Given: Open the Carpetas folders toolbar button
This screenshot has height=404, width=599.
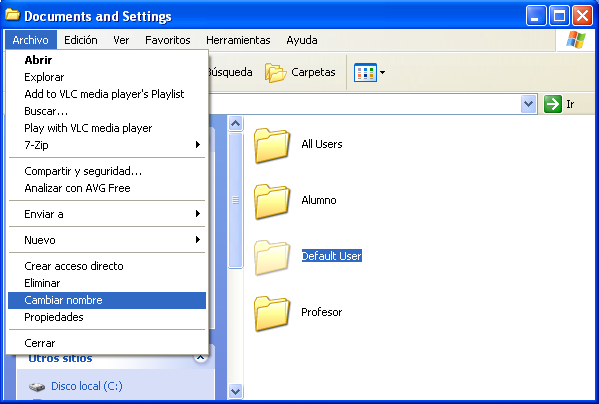Looking at the screenshot, I should 300,72.
